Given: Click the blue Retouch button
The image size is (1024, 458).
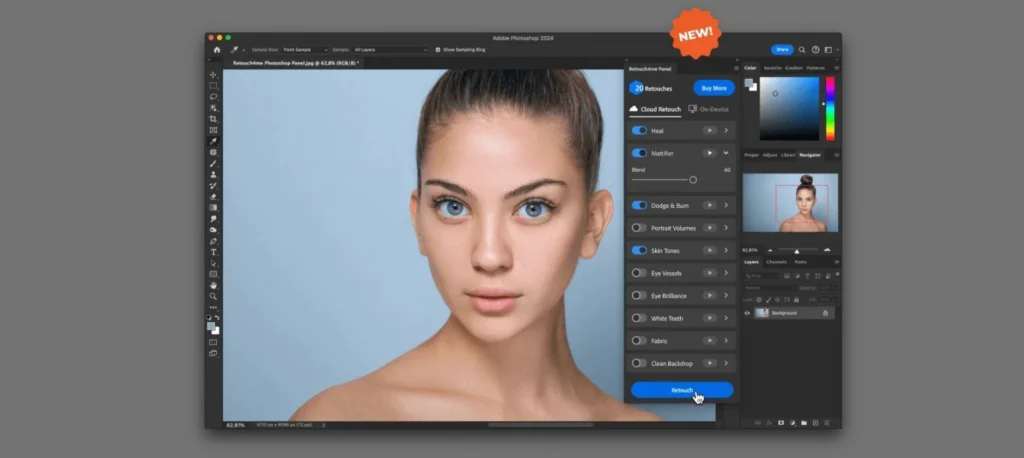Looking at the screenshot, I should pos(682,390).
